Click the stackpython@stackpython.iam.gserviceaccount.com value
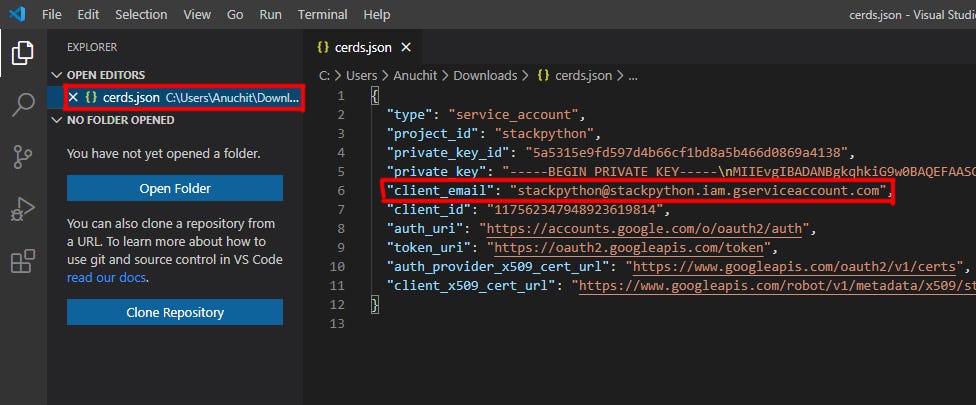This screenshot has height=405, width=976. coord(698,190)
